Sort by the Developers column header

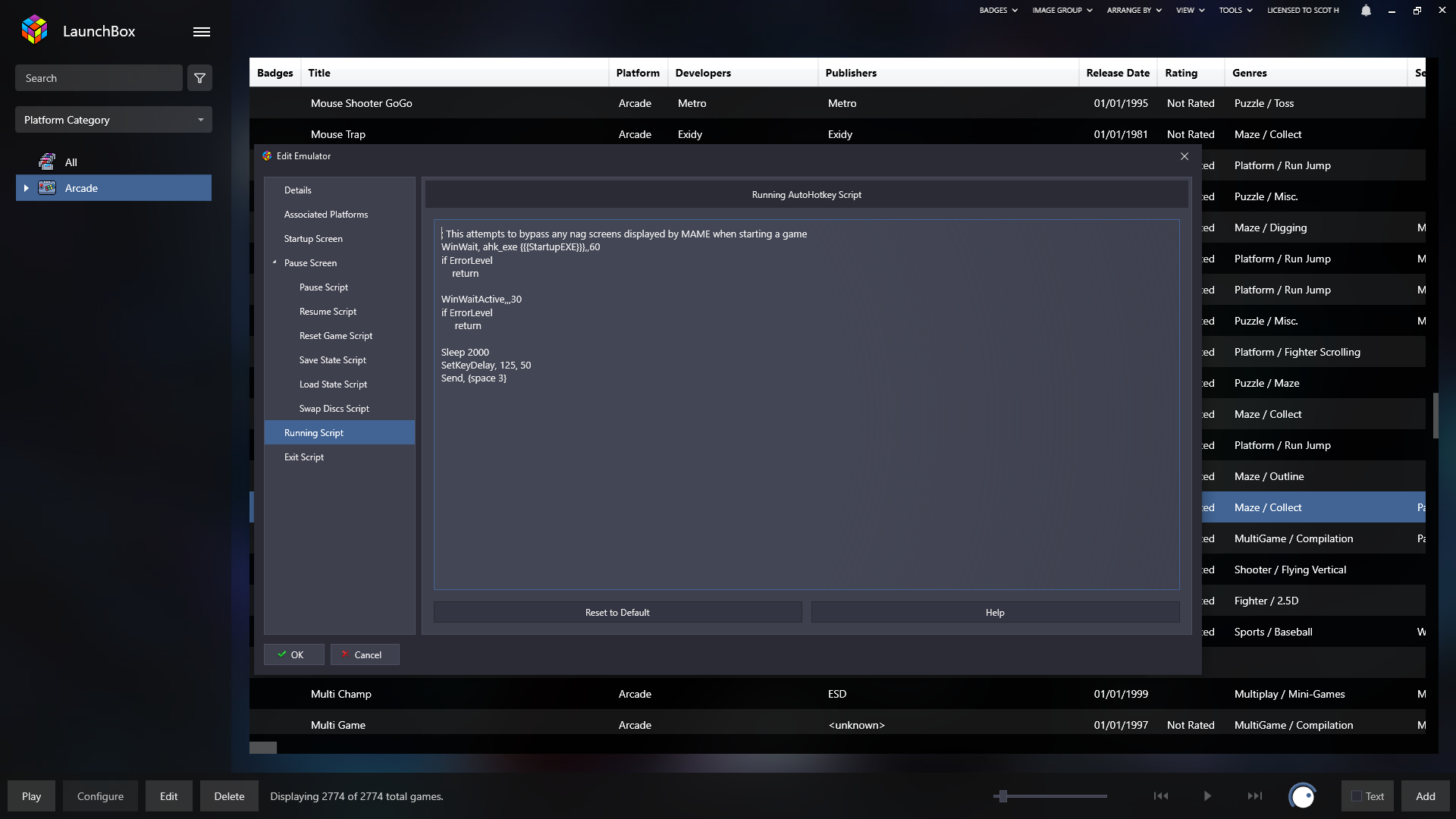tap(742, 73)
